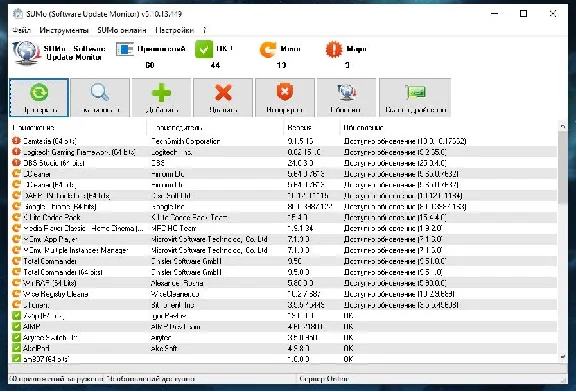Click the Alexander Roshal company cell

click(x=177, y=283)
